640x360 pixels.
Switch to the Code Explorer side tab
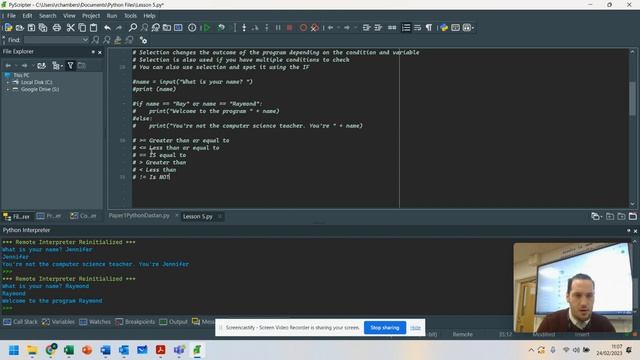point(83,216)
